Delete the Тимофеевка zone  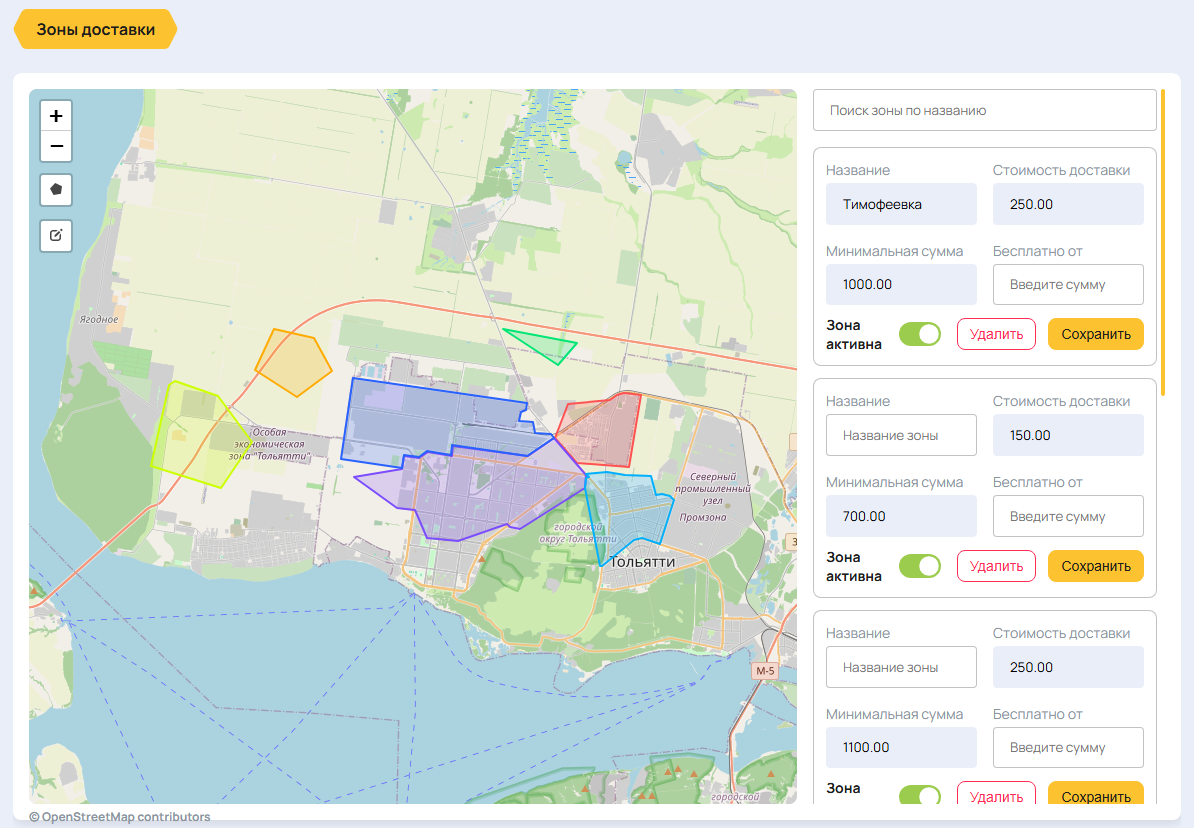pyautogui.click(x=996, y=334)
